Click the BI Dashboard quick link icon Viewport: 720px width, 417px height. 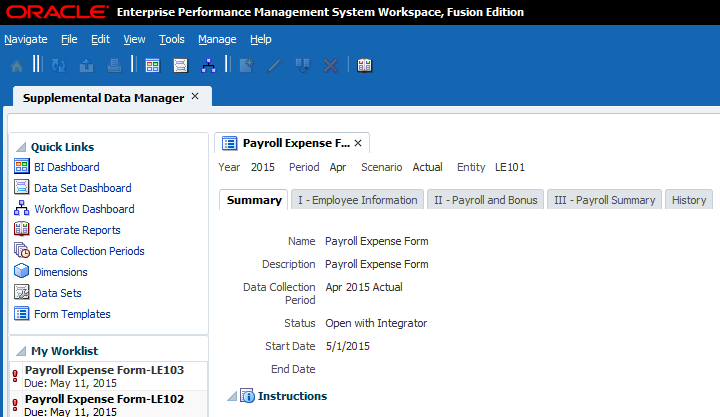(22, 166)
